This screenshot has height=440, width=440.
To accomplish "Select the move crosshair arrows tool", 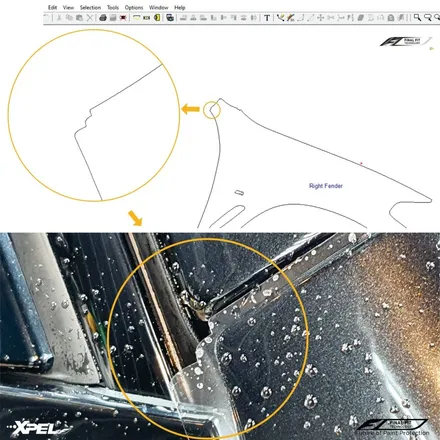I will (320, 18).
